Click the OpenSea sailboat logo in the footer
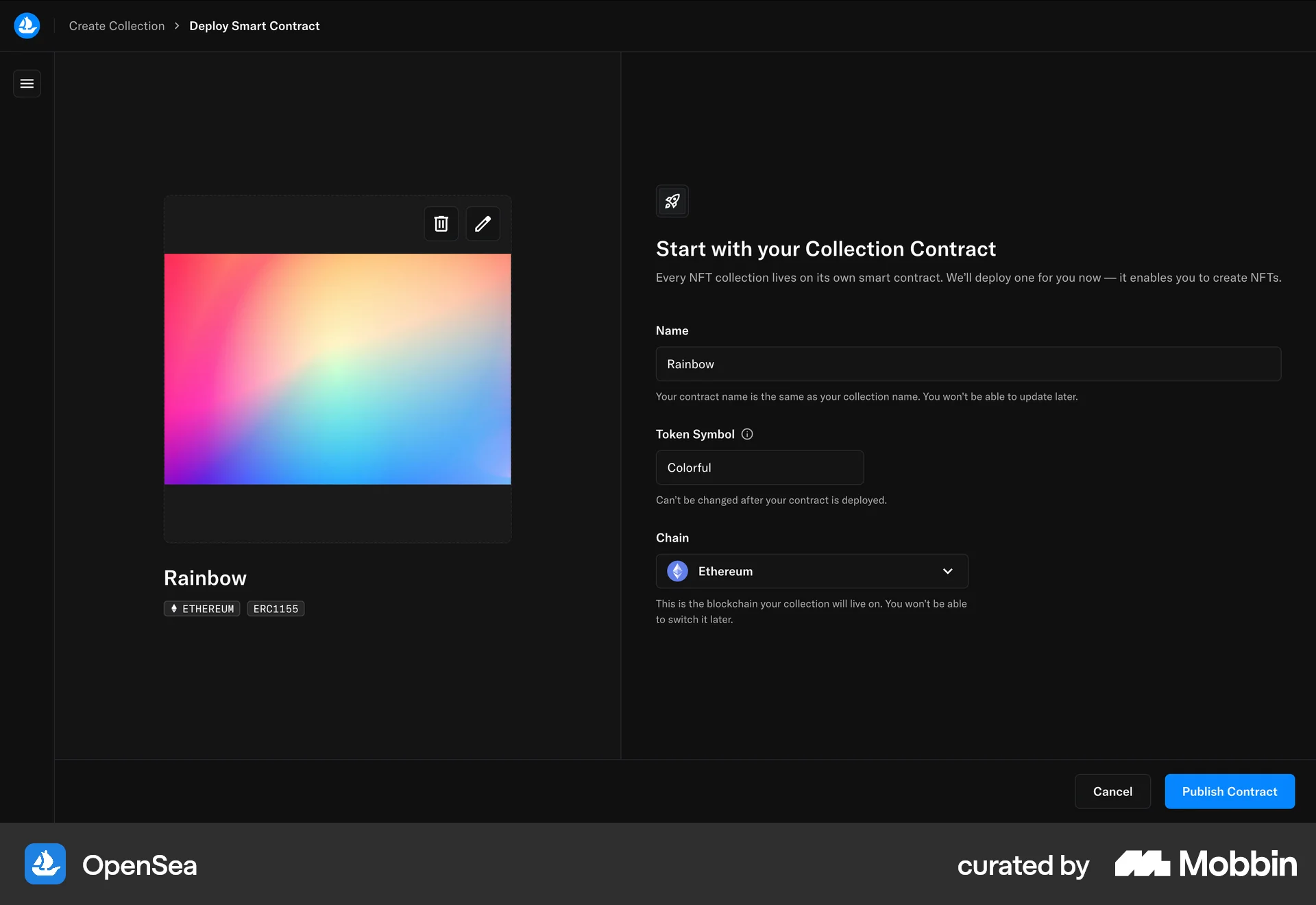Screen dimensions: 1316x905 (x=45, y=864)
